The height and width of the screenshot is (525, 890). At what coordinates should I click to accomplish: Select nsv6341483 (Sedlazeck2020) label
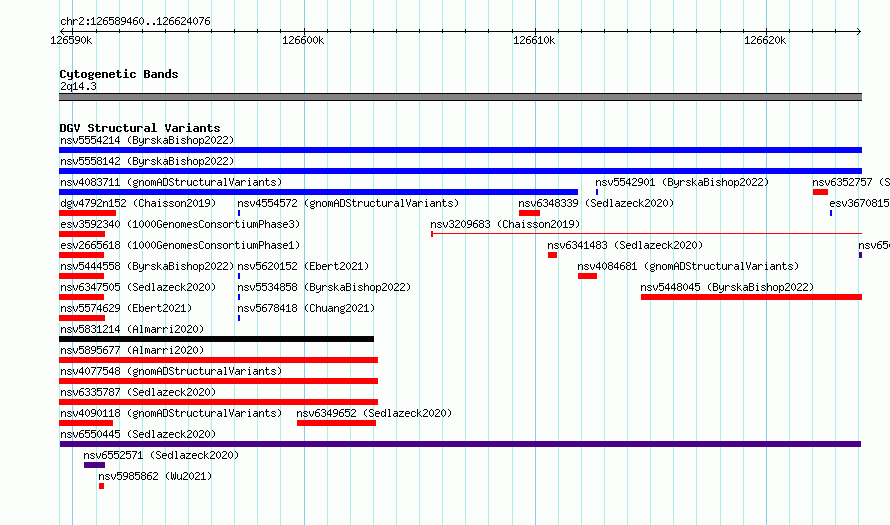click(625, 245)
